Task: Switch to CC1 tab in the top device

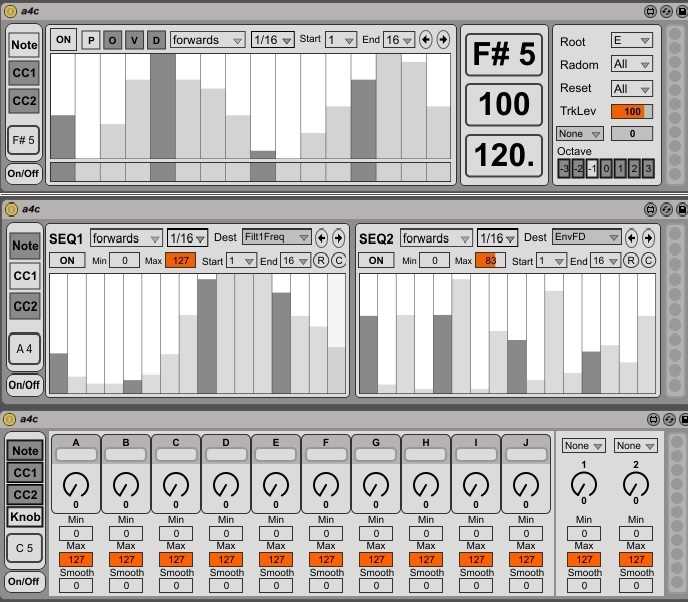Action: [x=24, y=73]
